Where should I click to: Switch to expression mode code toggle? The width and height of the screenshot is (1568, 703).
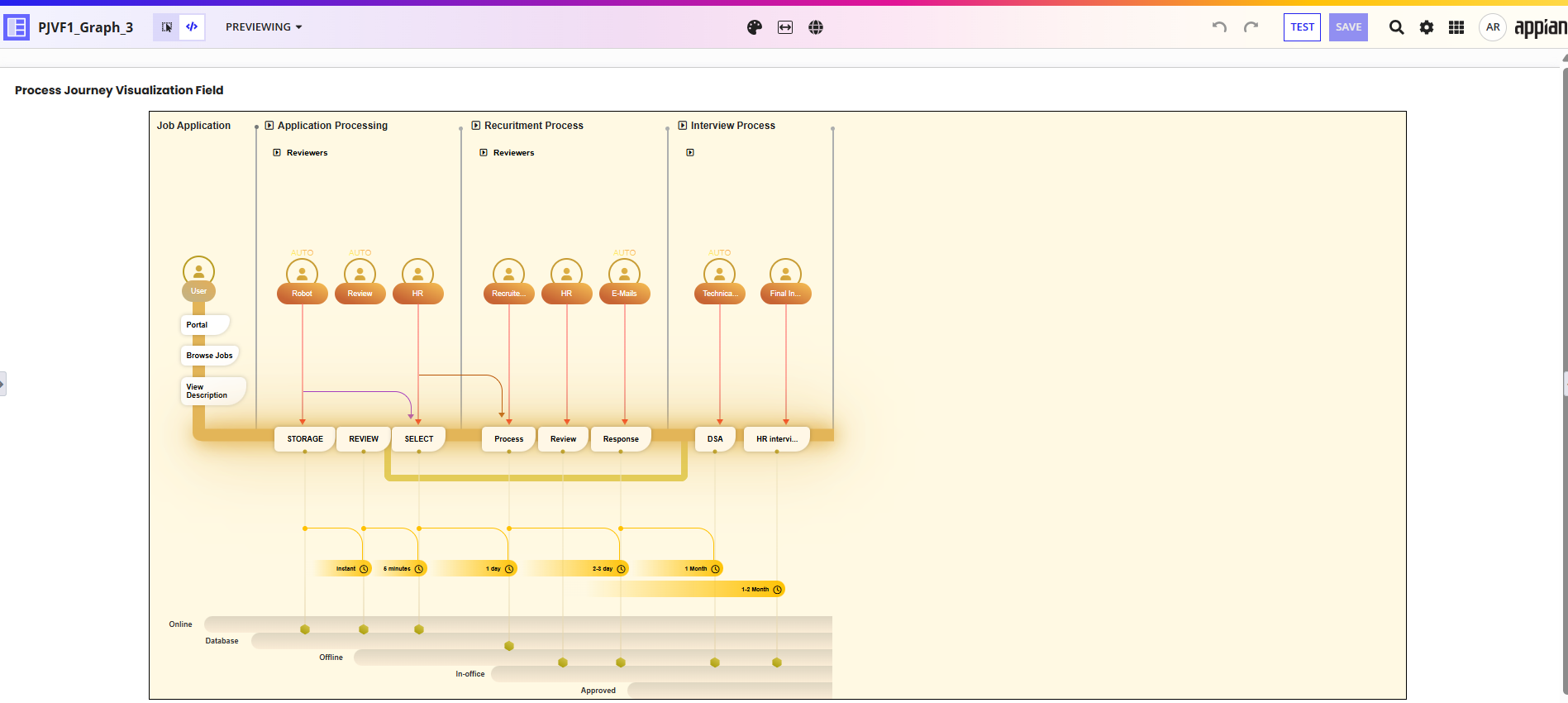(x=192, y=27)
